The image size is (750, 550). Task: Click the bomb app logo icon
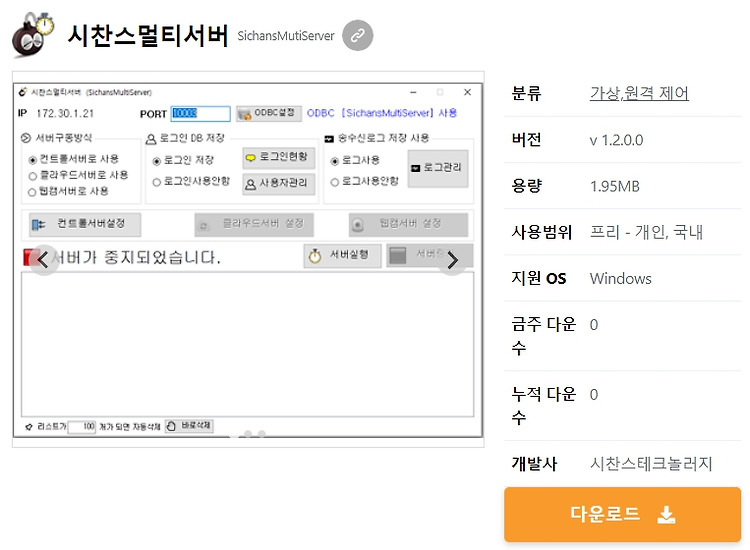click(32, 34)
